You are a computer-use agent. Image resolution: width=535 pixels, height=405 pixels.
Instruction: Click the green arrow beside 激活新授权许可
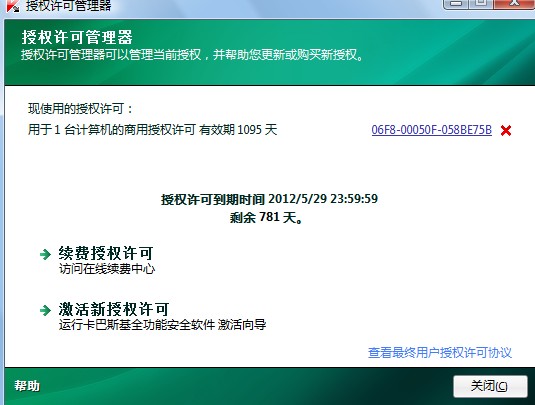pyautogui.click(x=45, y=310)
